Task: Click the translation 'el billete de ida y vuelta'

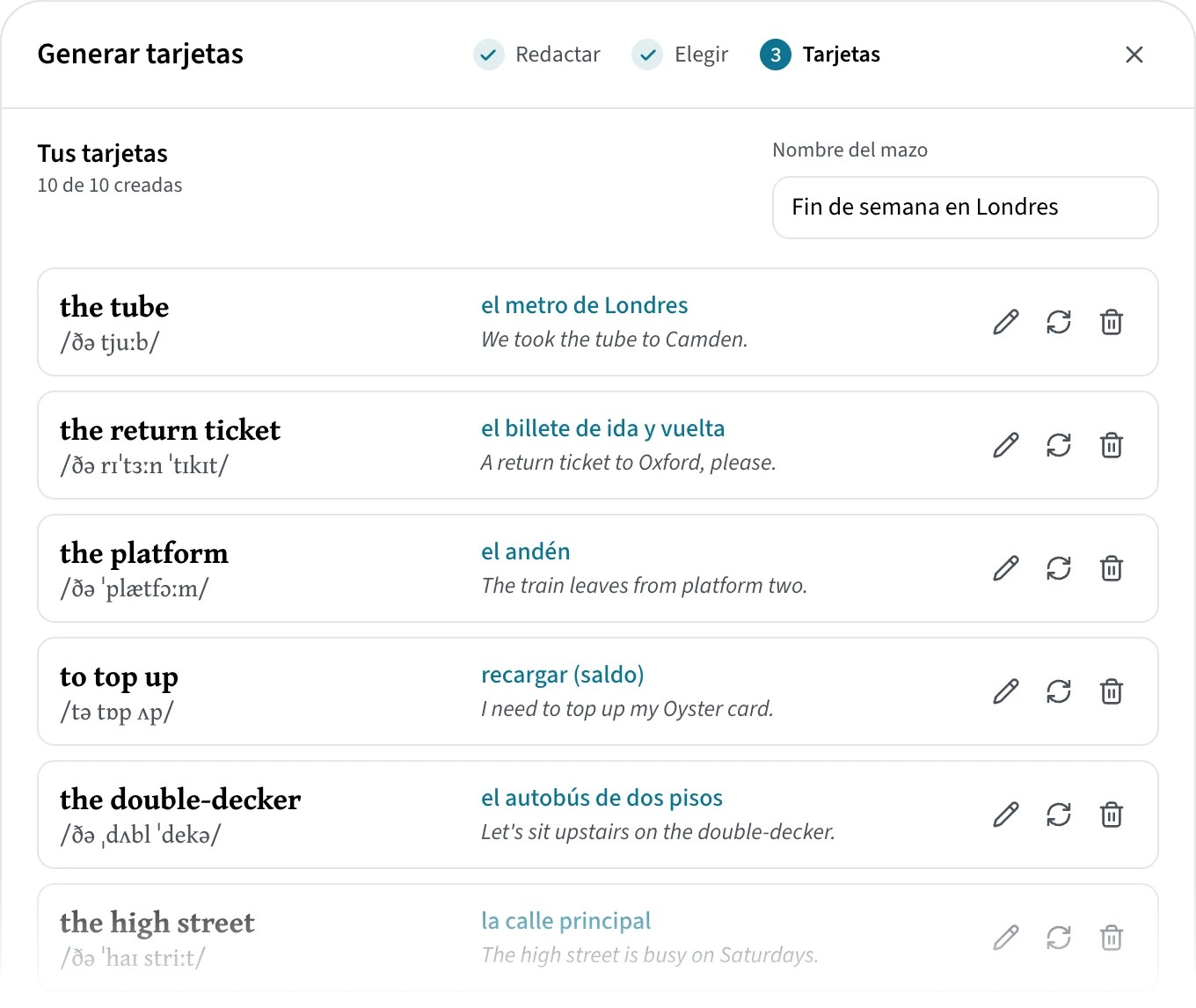Action: tap(602, 428)
